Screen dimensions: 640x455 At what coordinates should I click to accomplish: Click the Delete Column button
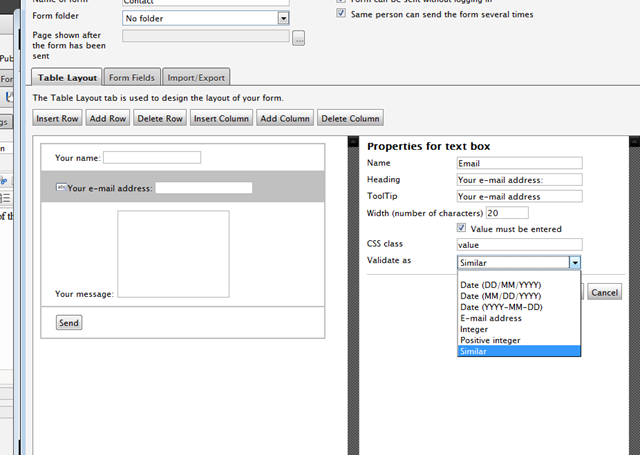click(349, 119)
